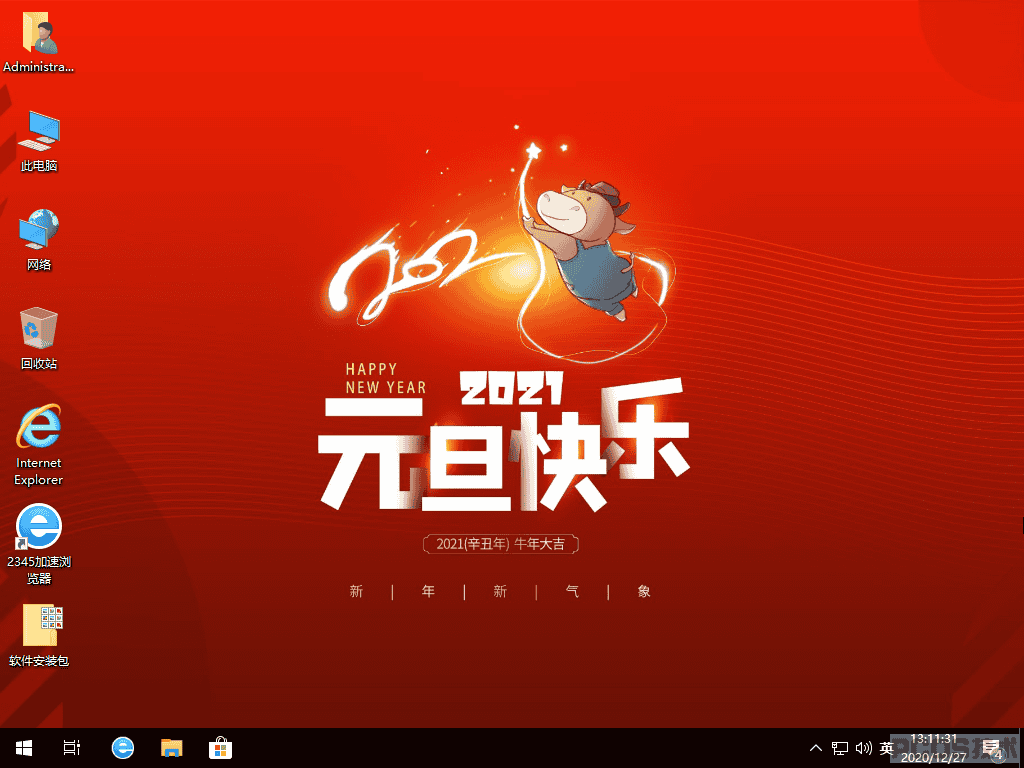Expand hidden system tray icons

816,748
